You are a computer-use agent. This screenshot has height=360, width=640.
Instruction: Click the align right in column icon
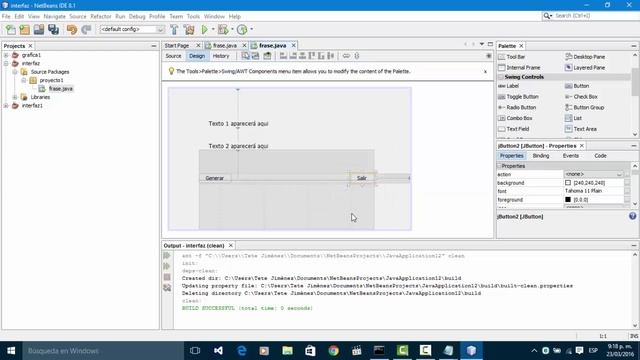coord(293,56)
